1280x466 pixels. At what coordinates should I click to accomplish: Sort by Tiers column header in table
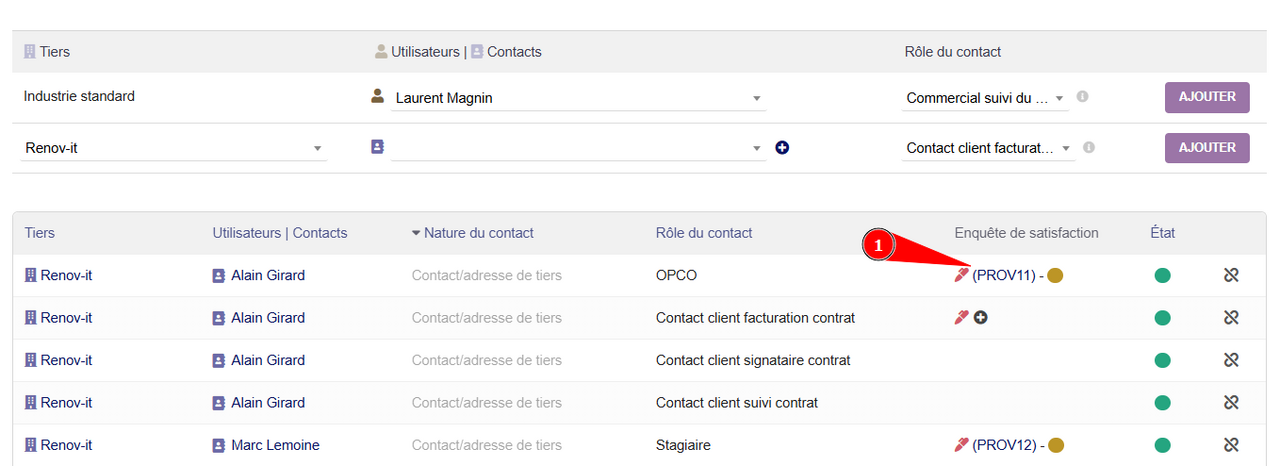coord(40,233)
